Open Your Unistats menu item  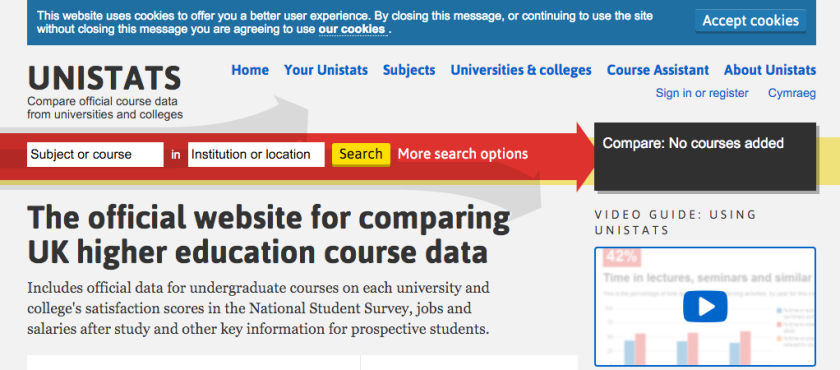click(x=326, y=70)
